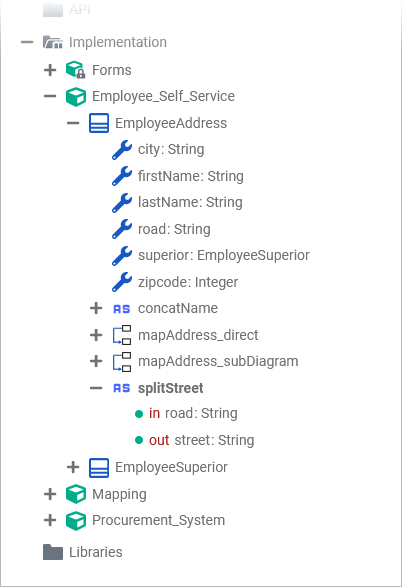The width and height of the screenshot is (402, 587).
Task: Collapse the EmployeeAddress class node
Action: [73, 123]
